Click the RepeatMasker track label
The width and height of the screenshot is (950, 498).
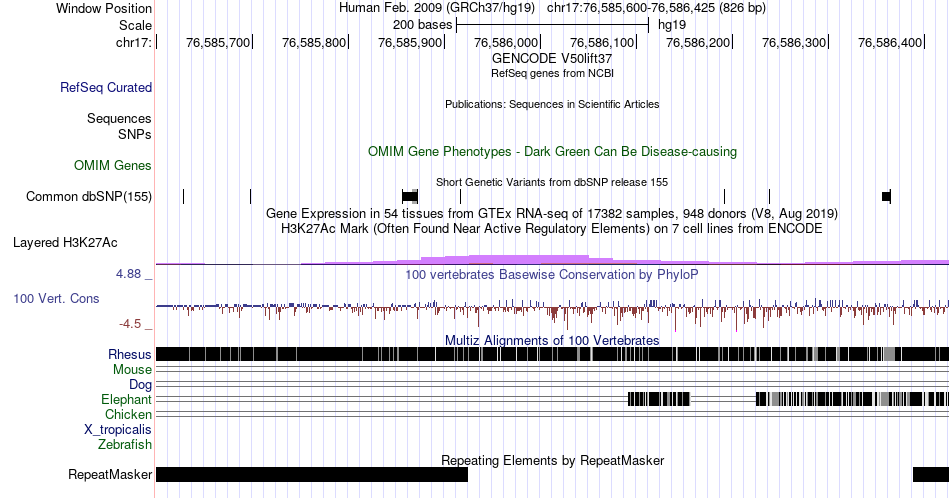[x=110, y=474]
